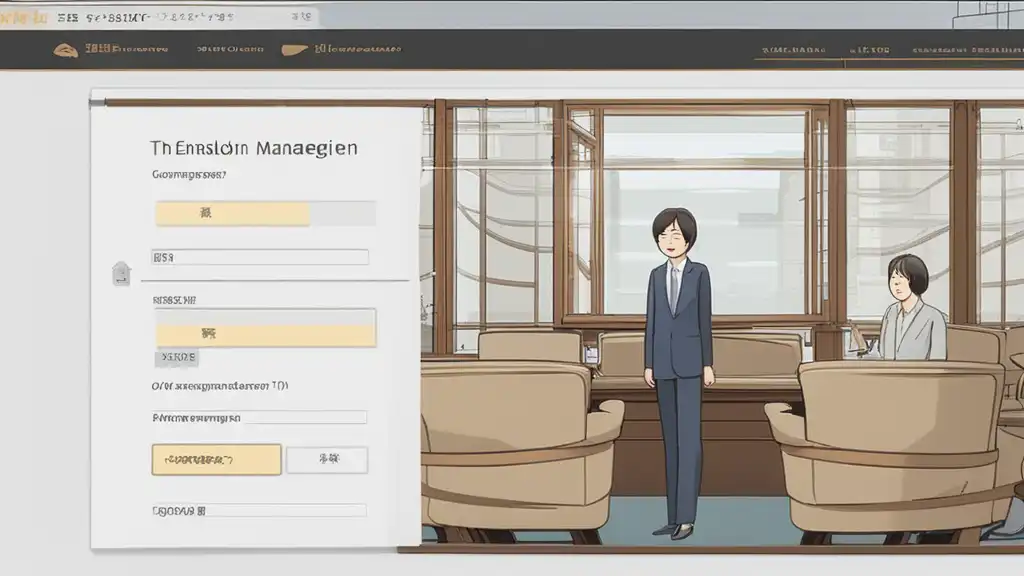This screenshot has width=1024, height=576.
Task: Open the nav item beside the orange pointer icon
Action: [357, 49]
